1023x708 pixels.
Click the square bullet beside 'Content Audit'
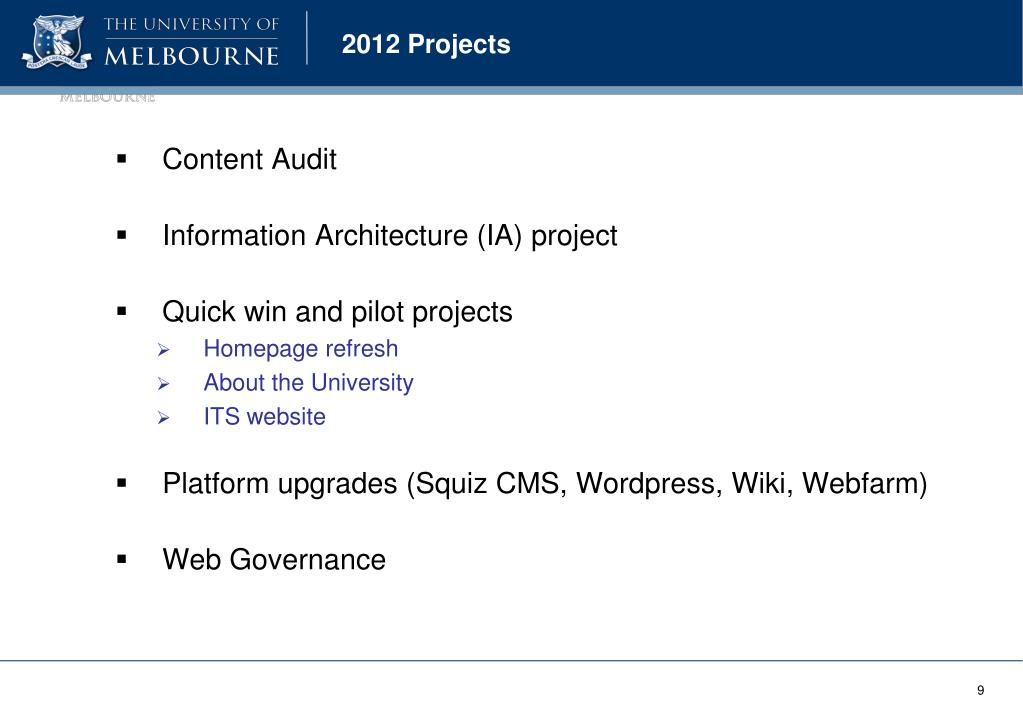pyautogui.click(x=121, y=159)
